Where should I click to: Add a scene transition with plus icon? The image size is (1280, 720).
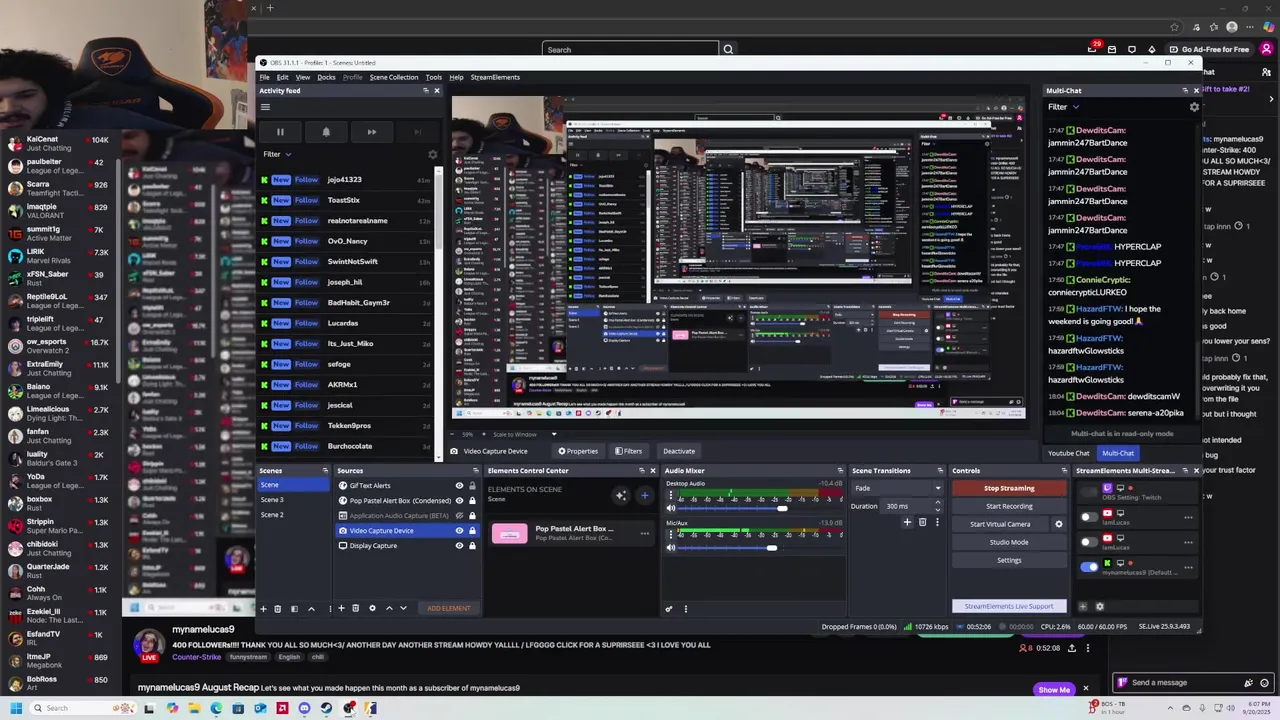pyautogui.click(x=907, y=522)
